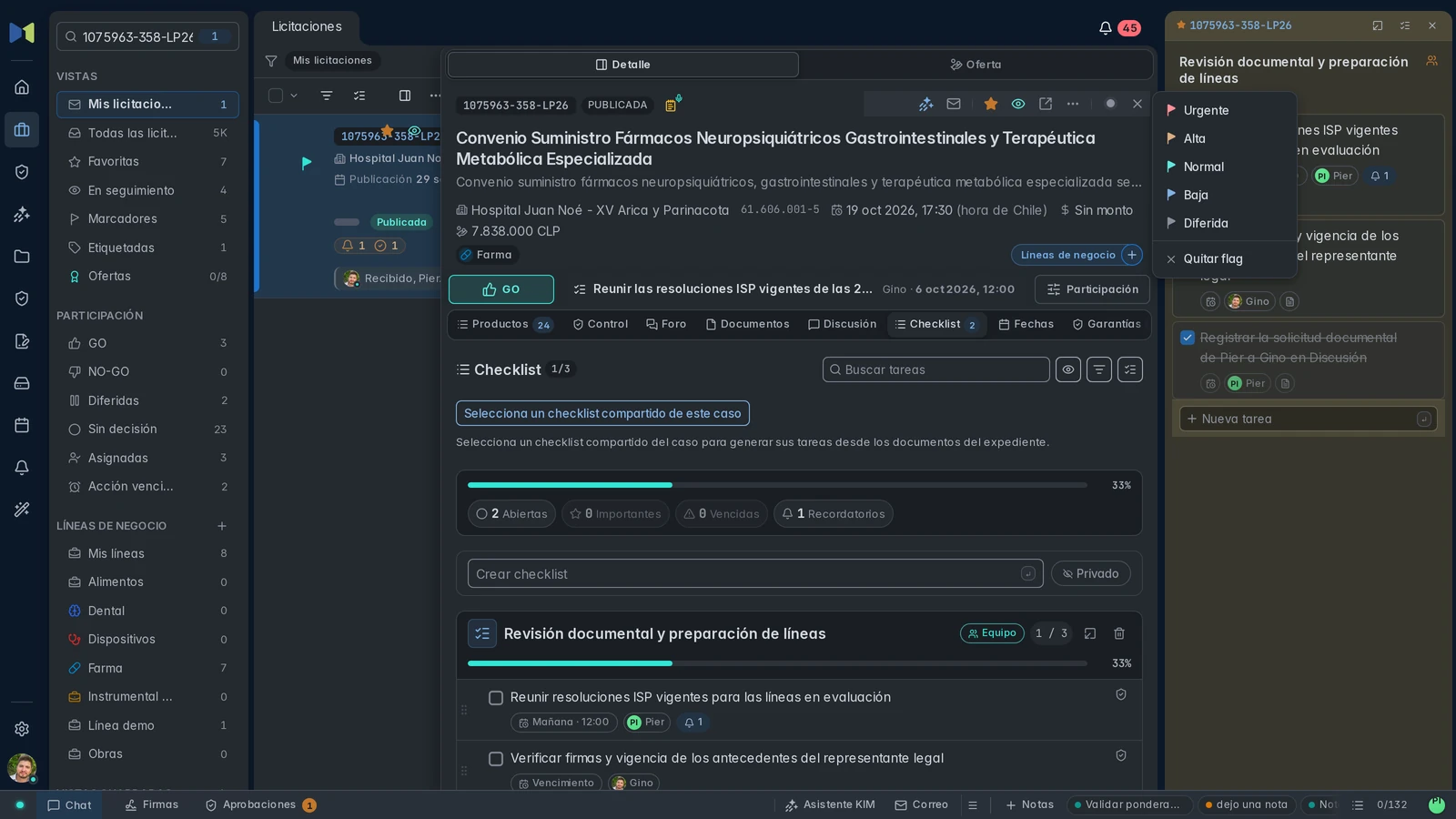The width and height of the screenshot is (1456, 819).
Task: Open the Selecciona un checklist compartido selector
Action: click(602, 413)
